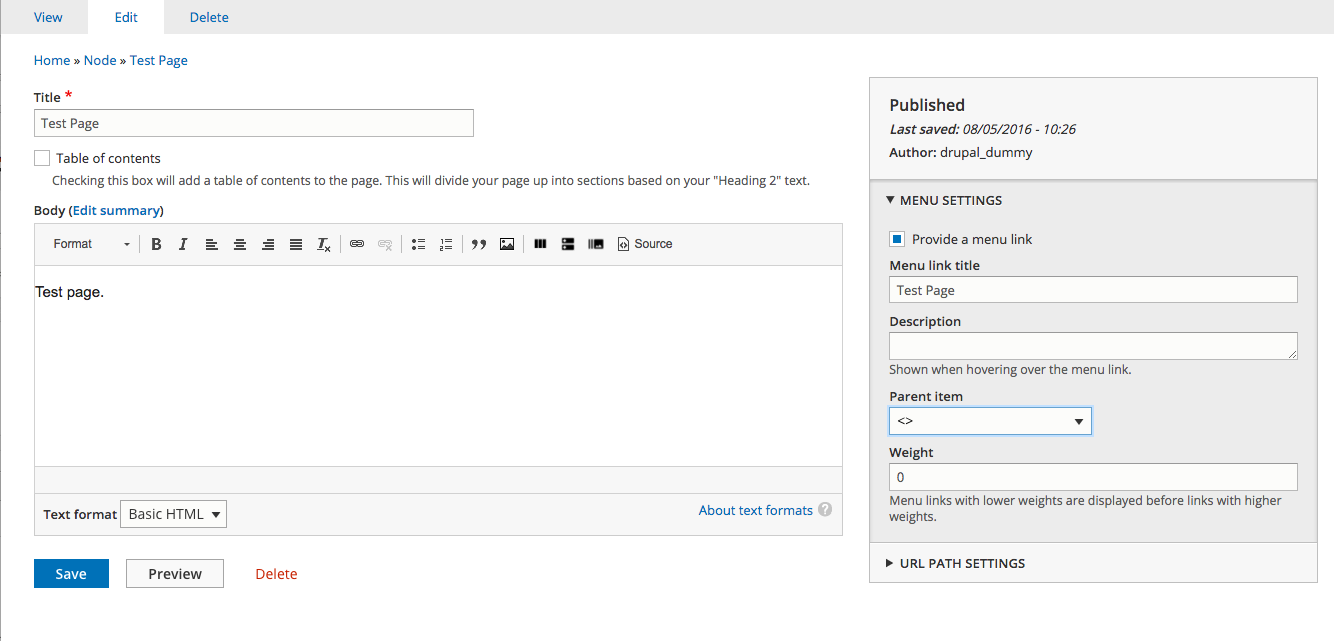This screenshot has height=641, width=1334.
Task: Open the Parent item dropdown
Action: (989, 420)
